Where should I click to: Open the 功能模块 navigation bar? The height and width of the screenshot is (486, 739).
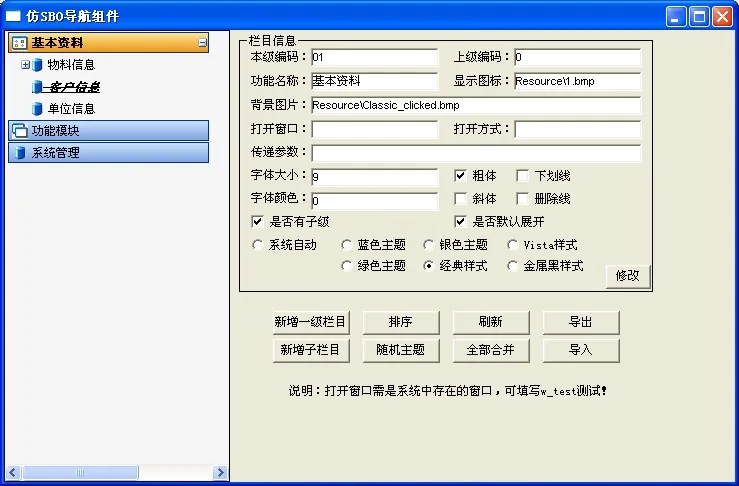click(108, 131)
